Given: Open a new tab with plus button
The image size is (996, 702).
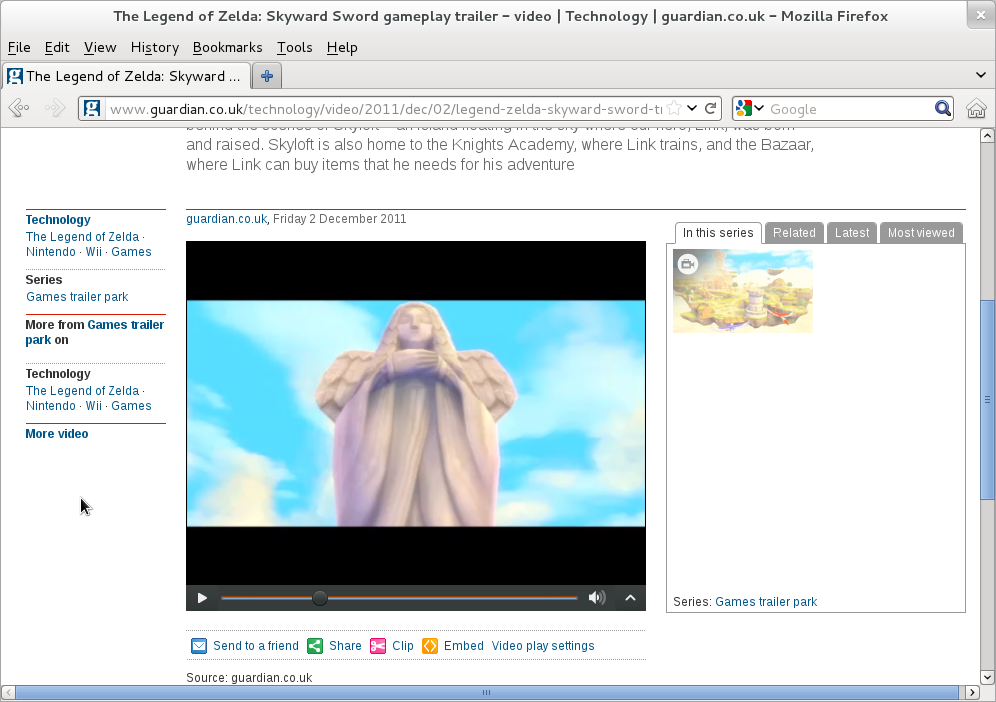Looking at the screenshot, I should pyautogui.click(x=267, y=76).
